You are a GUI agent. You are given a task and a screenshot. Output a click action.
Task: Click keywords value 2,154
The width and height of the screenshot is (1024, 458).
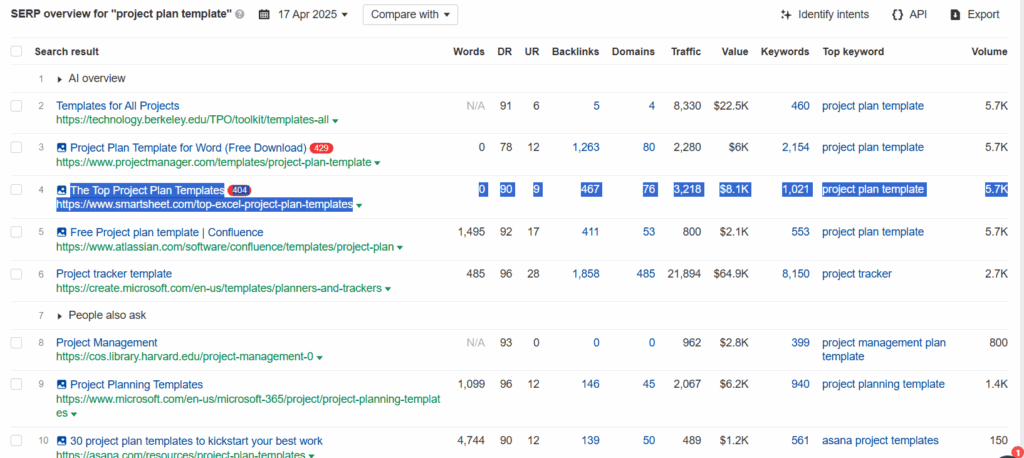pos(796,148)
